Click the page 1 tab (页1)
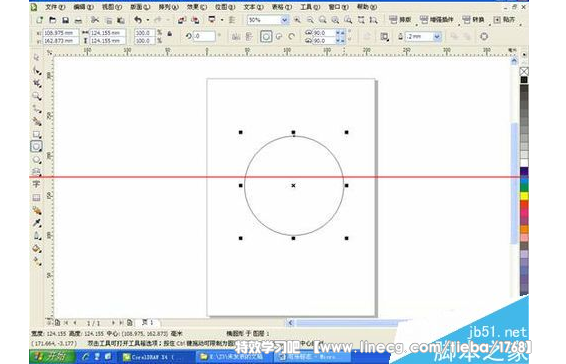Screen dimensions: 566x364 (148, 322)
